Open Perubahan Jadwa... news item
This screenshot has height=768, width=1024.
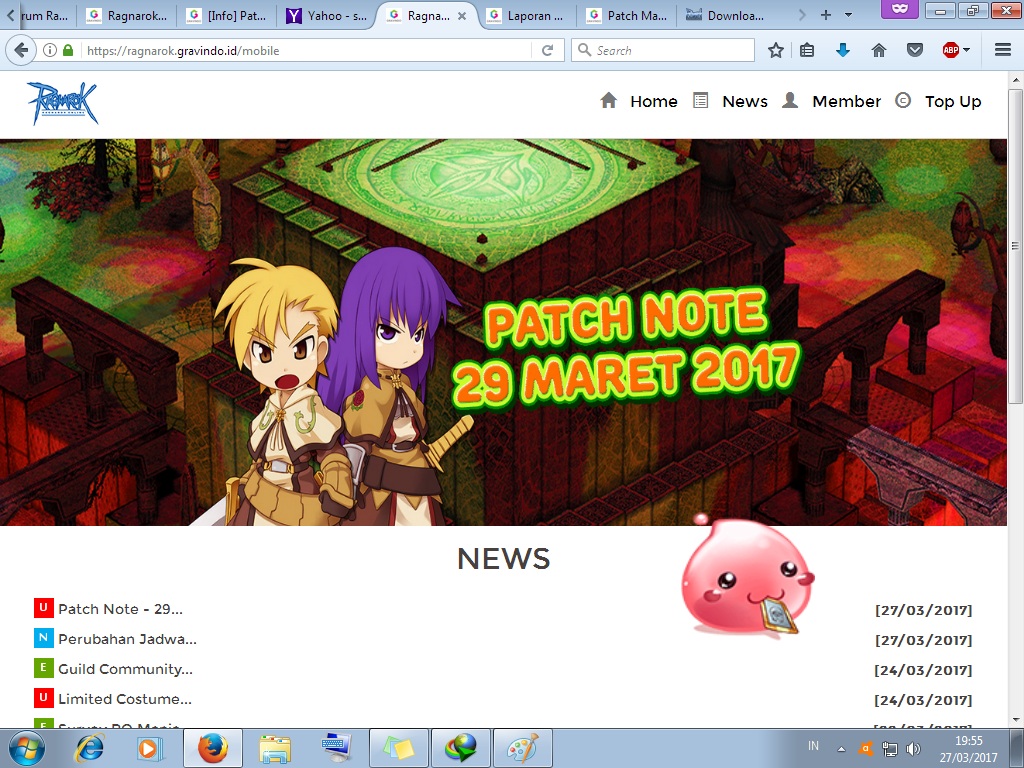click(x=127, y=639)
